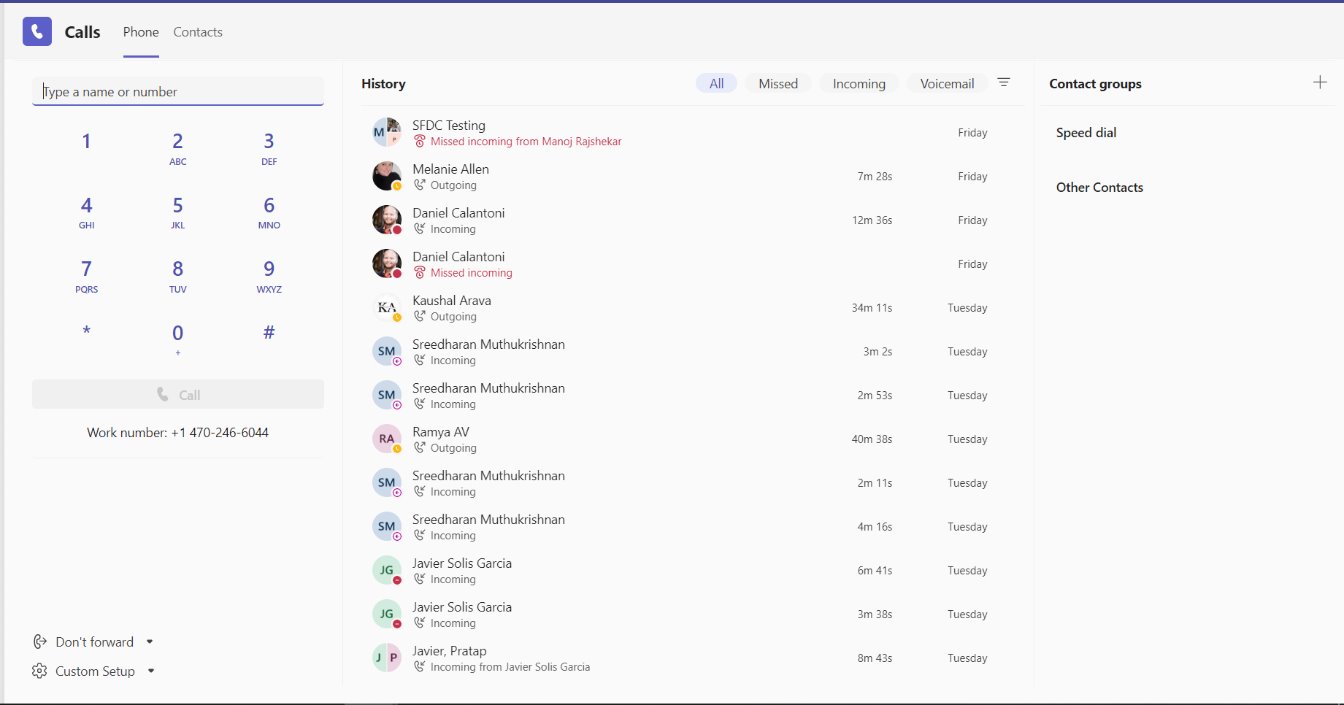Dial digit 3 DEF on keypad
Image resolution: width=1344 pixels, height=705 pixels.
(269, 148)
